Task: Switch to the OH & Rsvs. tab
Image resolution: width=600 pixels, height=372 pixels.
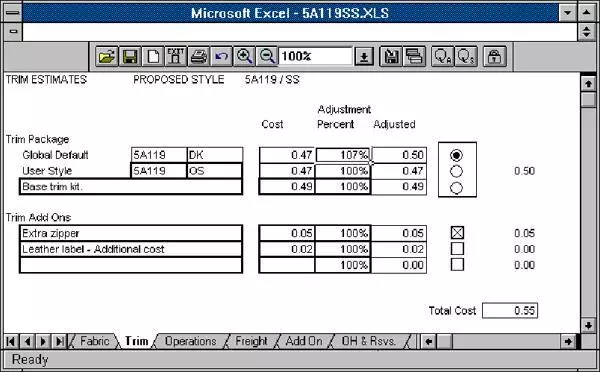Action: (368, 341)
